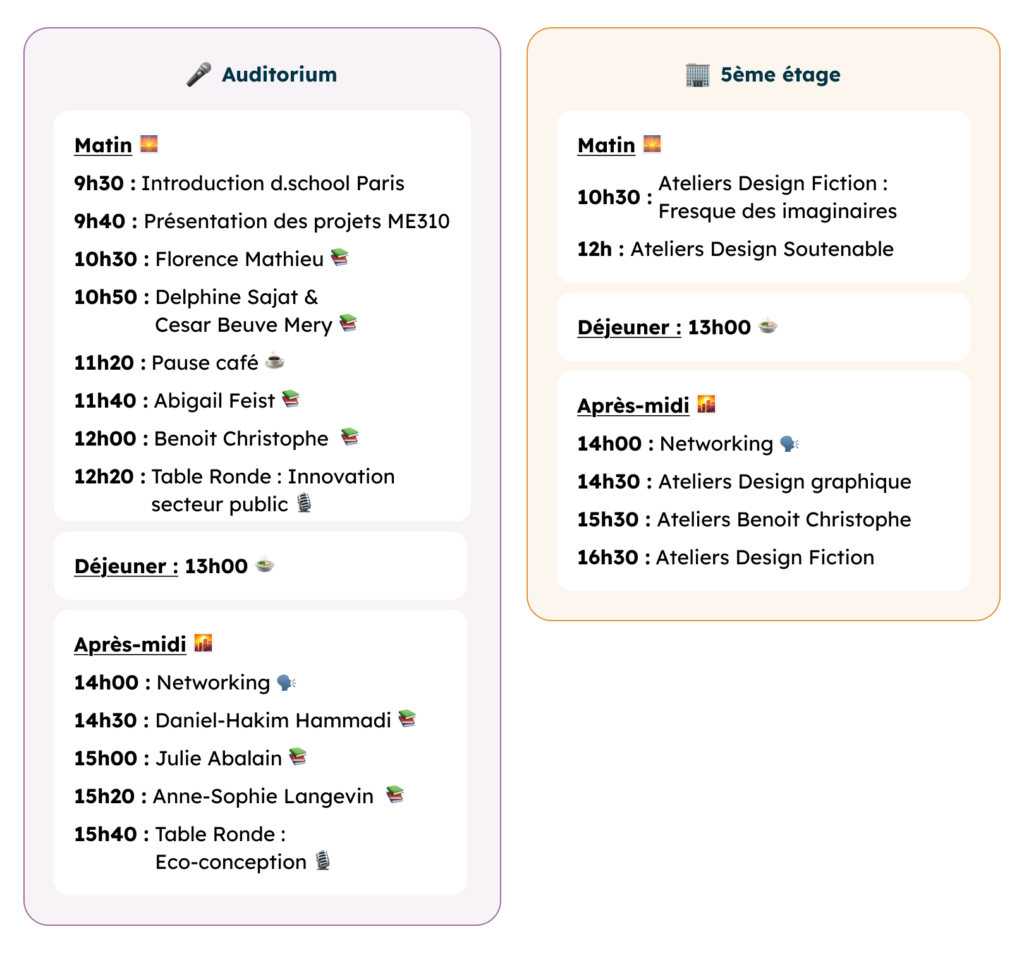Click the Anne-Sophie Langevin session
The width and height of the screenshot is (1024, 953).
coord(263,796)
